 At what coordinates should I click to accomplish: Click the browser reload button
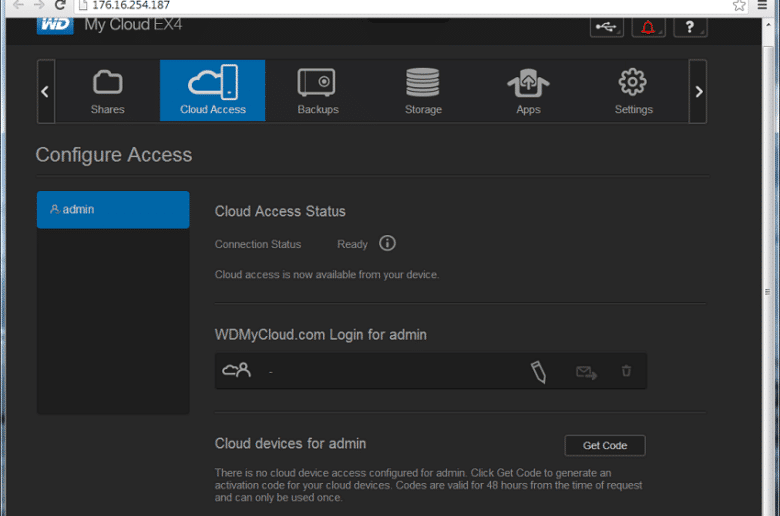point(60,5)
